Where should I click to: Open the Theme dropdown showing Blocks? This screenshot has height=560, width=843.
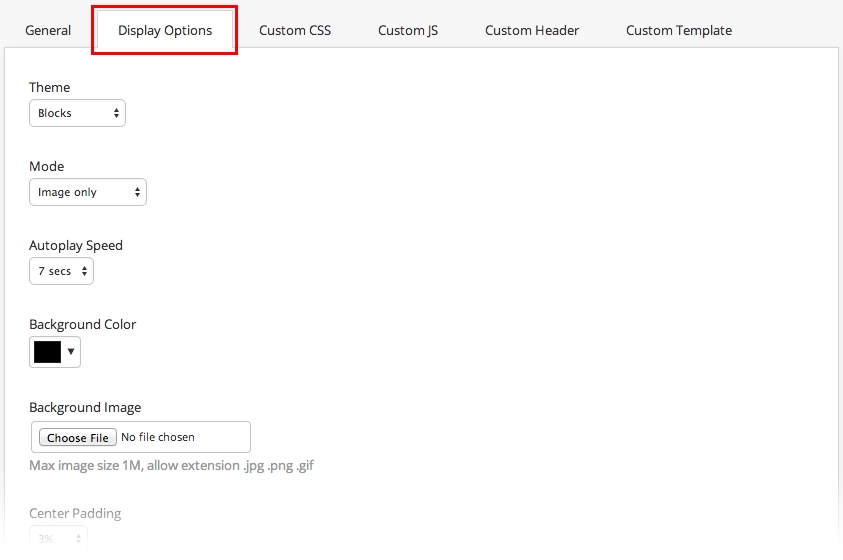pos(77,113)
